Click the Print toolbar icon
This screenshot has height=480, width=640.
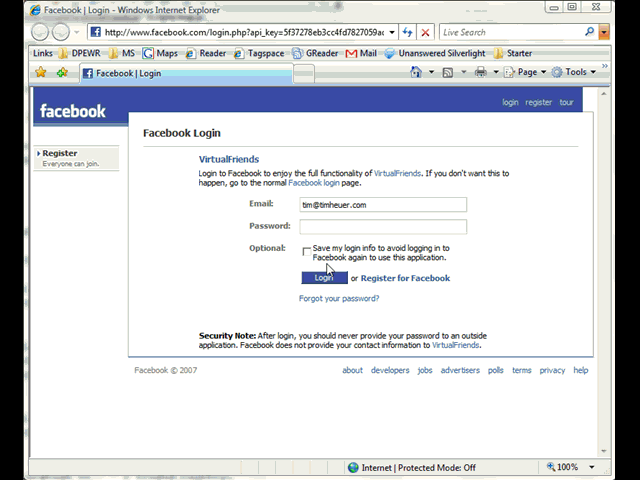tap(481, 72)
